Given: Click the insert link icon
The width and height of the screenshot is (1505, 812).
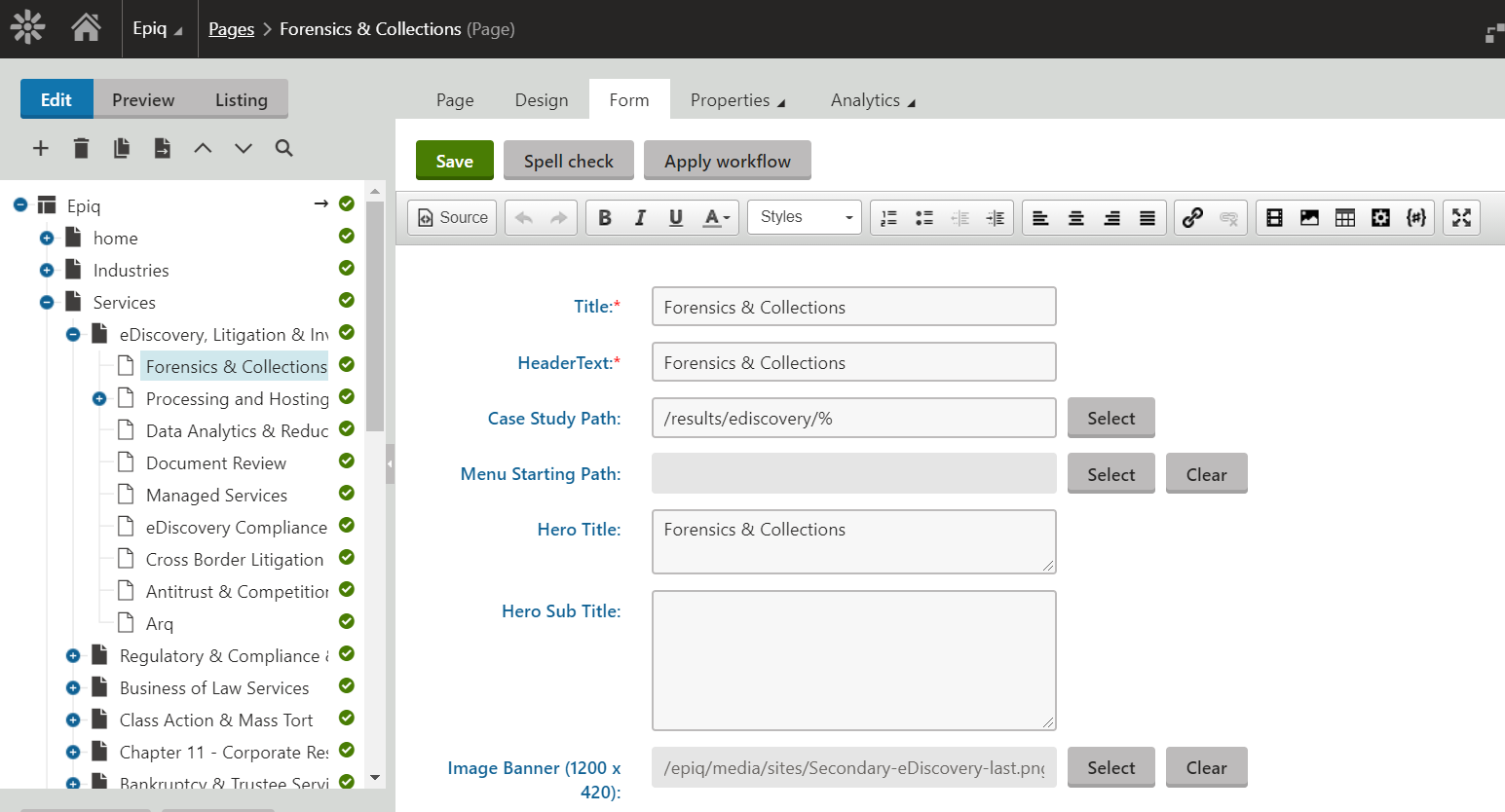Looking at the screenshot, I should point(1192,218).
